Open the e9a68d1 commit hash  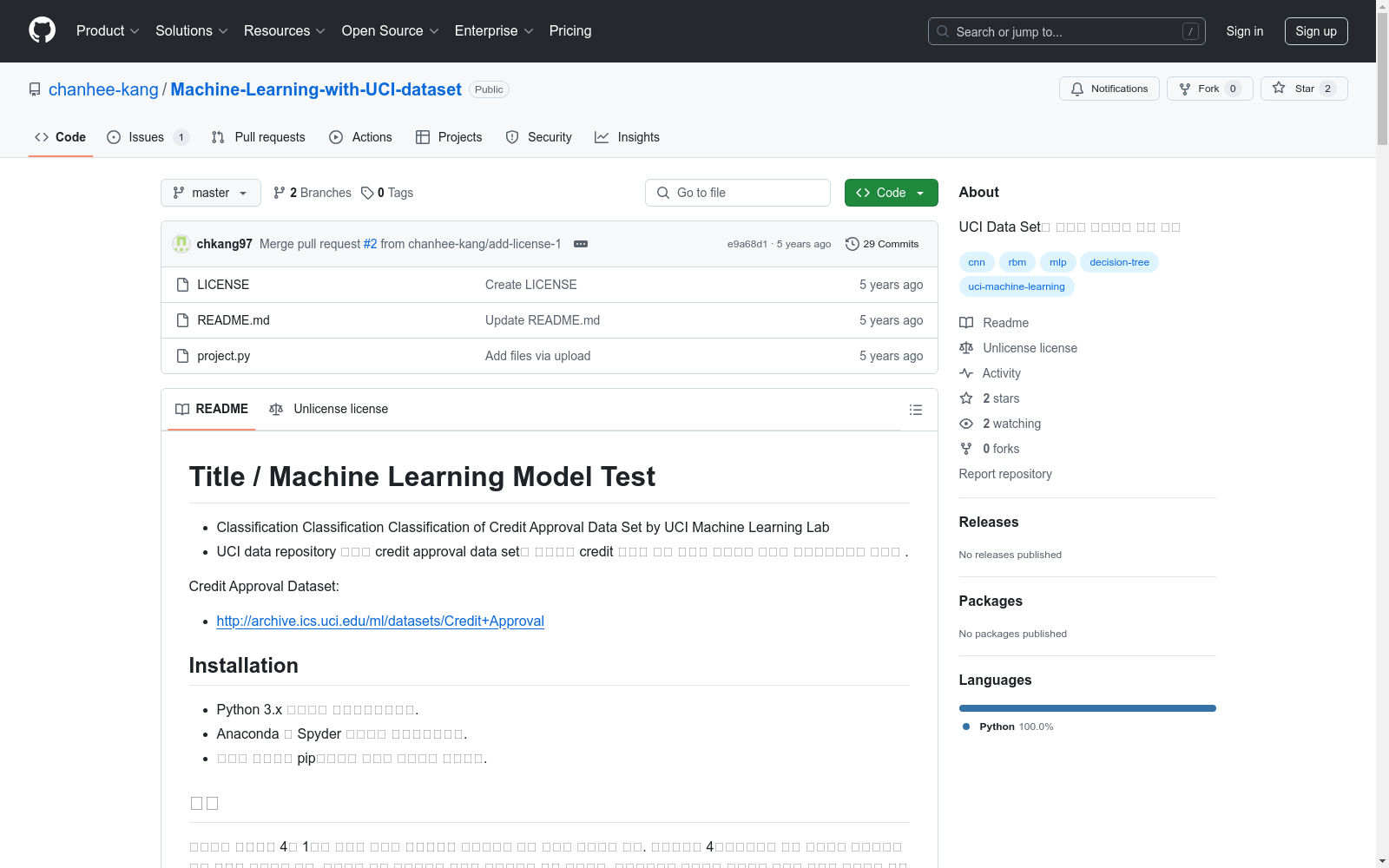tap(747, 244)
